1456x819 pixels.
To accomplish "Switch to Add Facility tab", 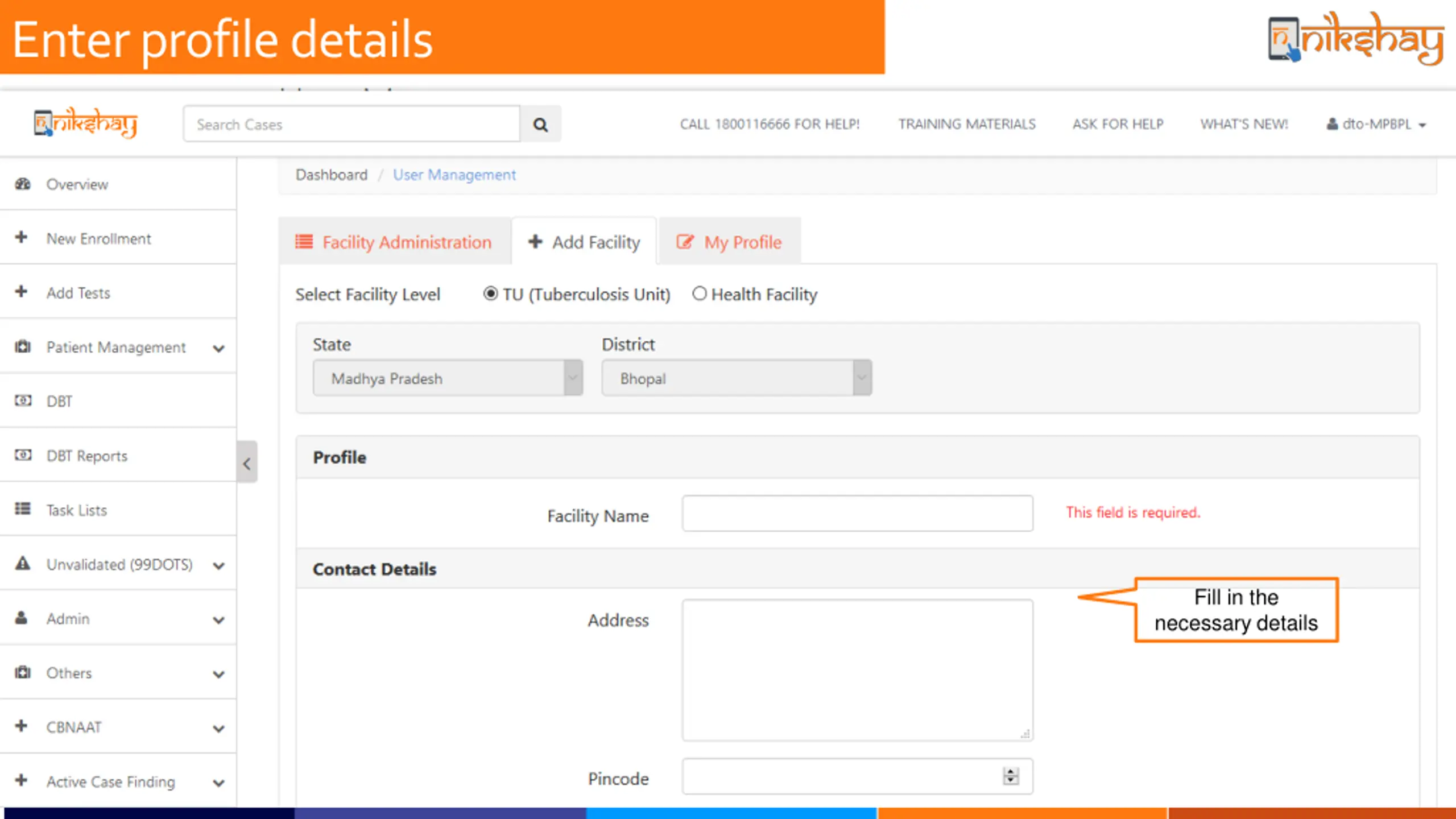I will coord(584,242).
